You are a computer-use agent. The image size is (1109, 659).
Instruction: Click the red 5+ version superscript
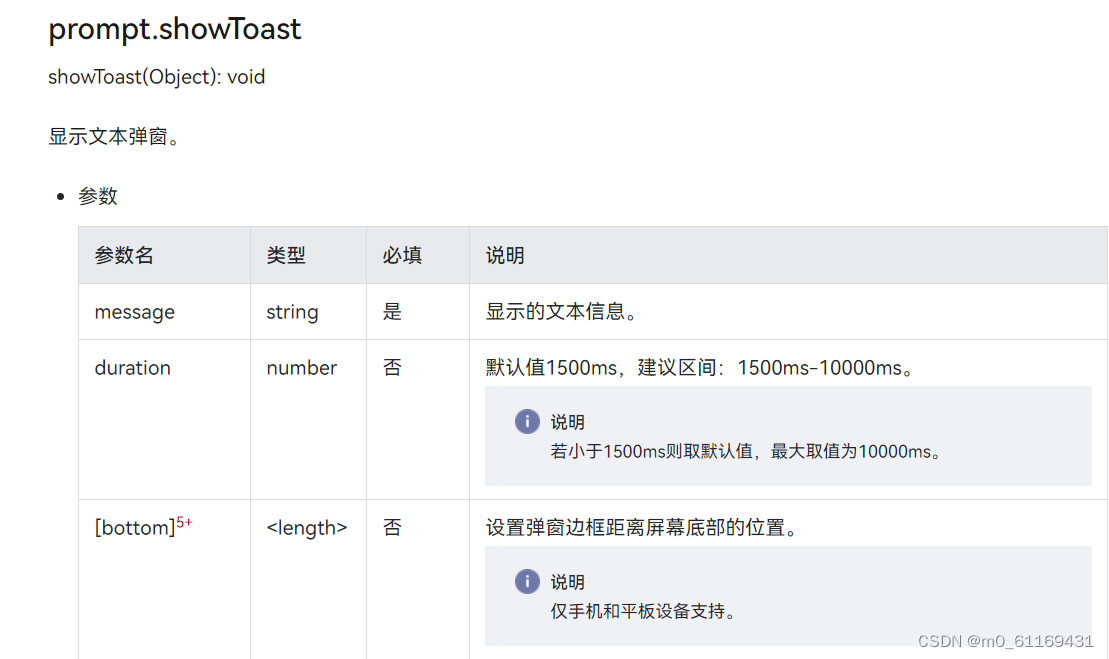(x=184, y=522)
